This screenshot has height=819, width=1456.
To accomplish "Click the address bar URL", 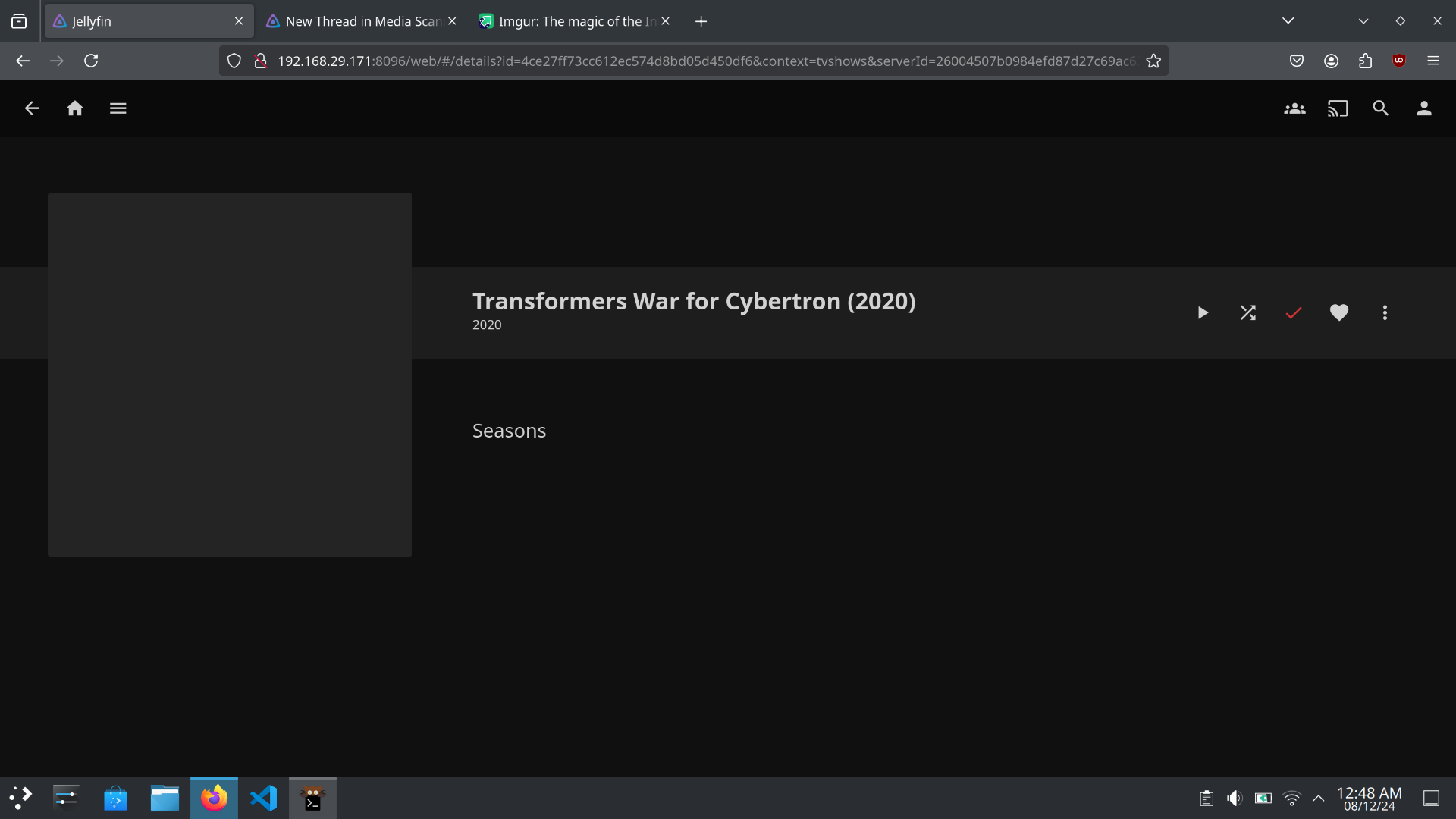I will (705, 61).
